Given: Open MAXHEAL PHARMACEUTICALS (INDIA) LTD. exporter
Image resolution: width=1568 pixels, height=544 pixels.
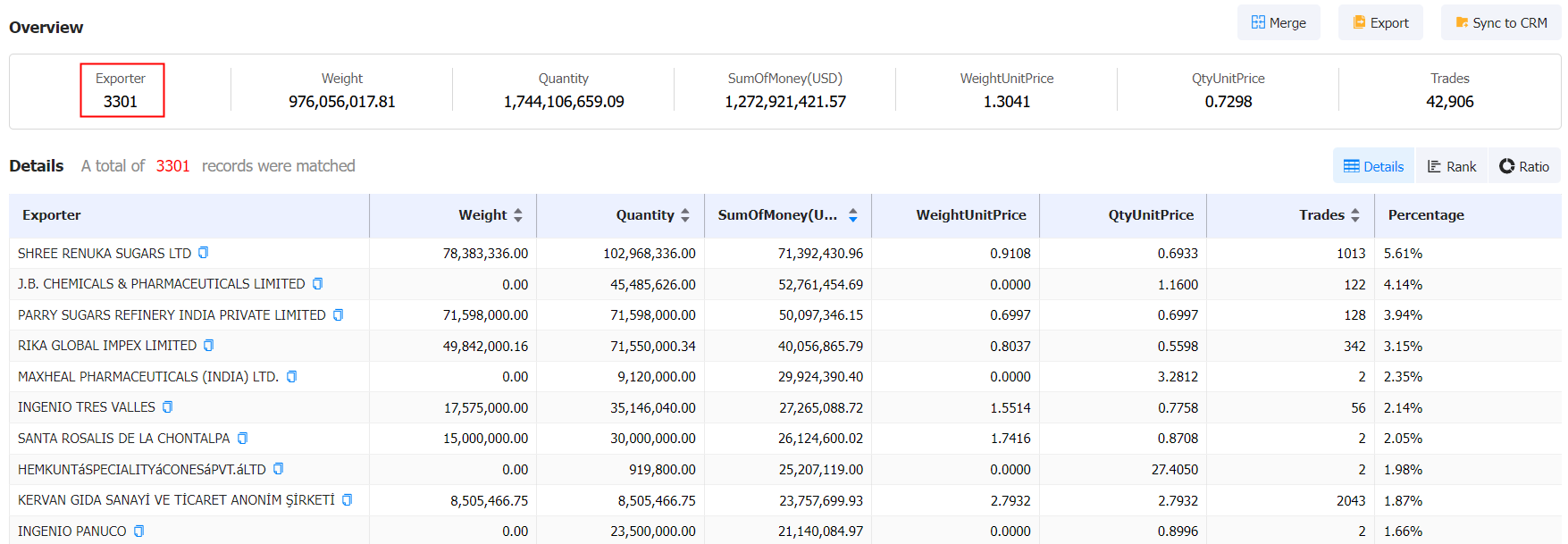Looking at the screenshot, I should [148, 377].
